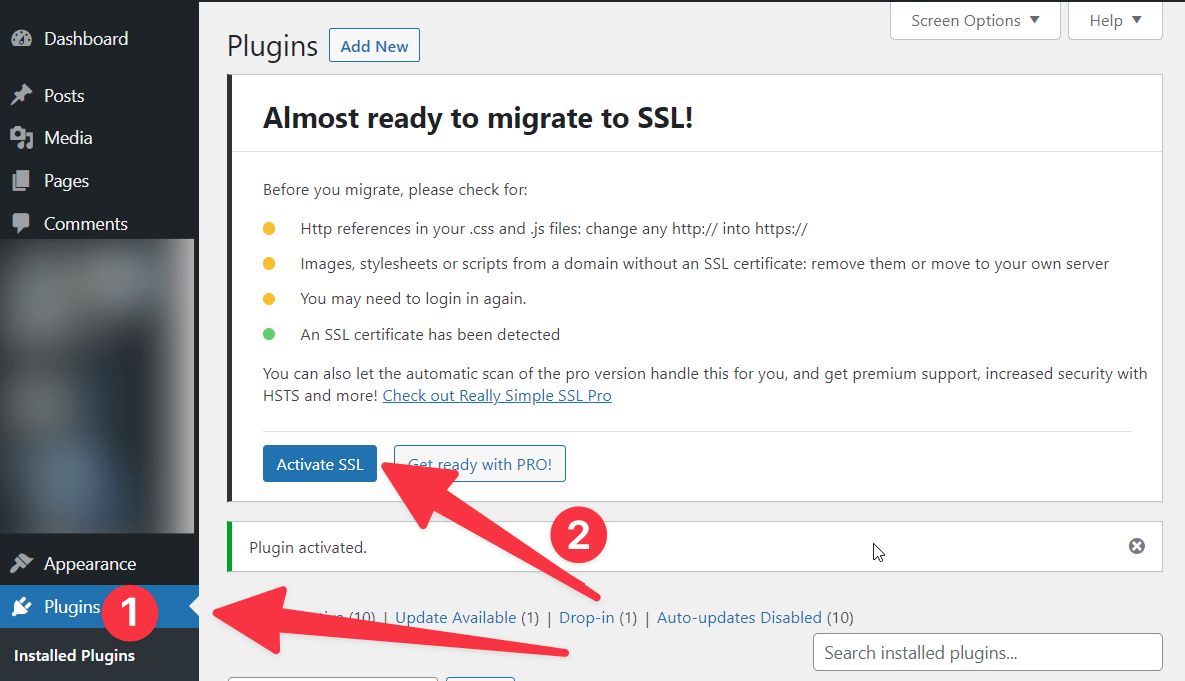Click the Media library icon

click(22, 138)
